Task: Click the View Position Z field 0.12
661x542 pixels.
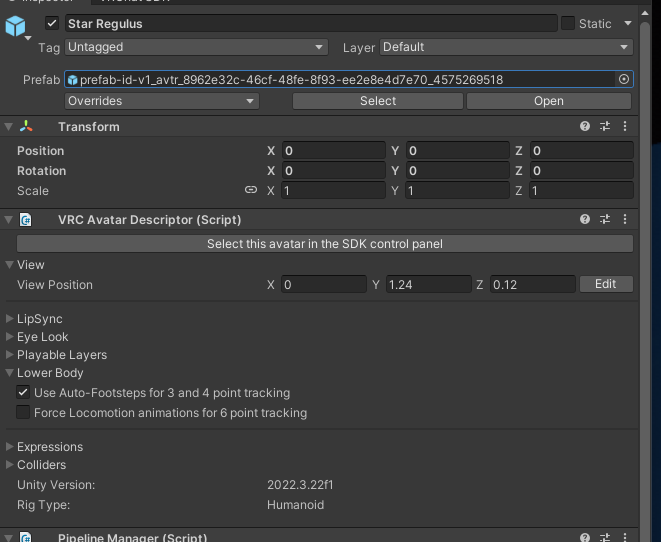Action: (x=533, y=284)
